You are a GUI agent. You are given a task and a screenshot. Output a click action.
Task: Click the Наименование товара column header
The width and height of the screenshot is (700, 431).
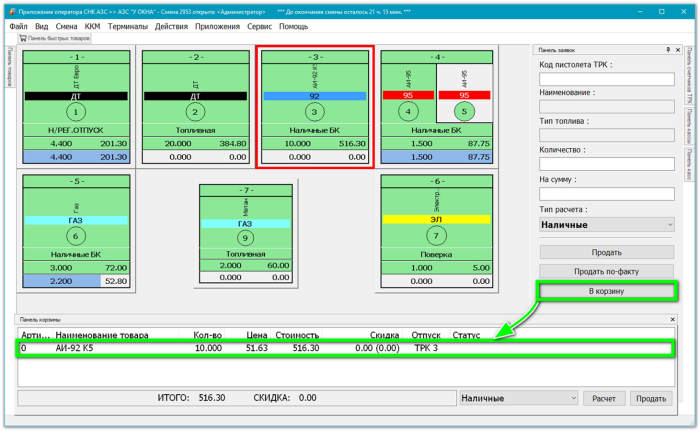(102, 335)
